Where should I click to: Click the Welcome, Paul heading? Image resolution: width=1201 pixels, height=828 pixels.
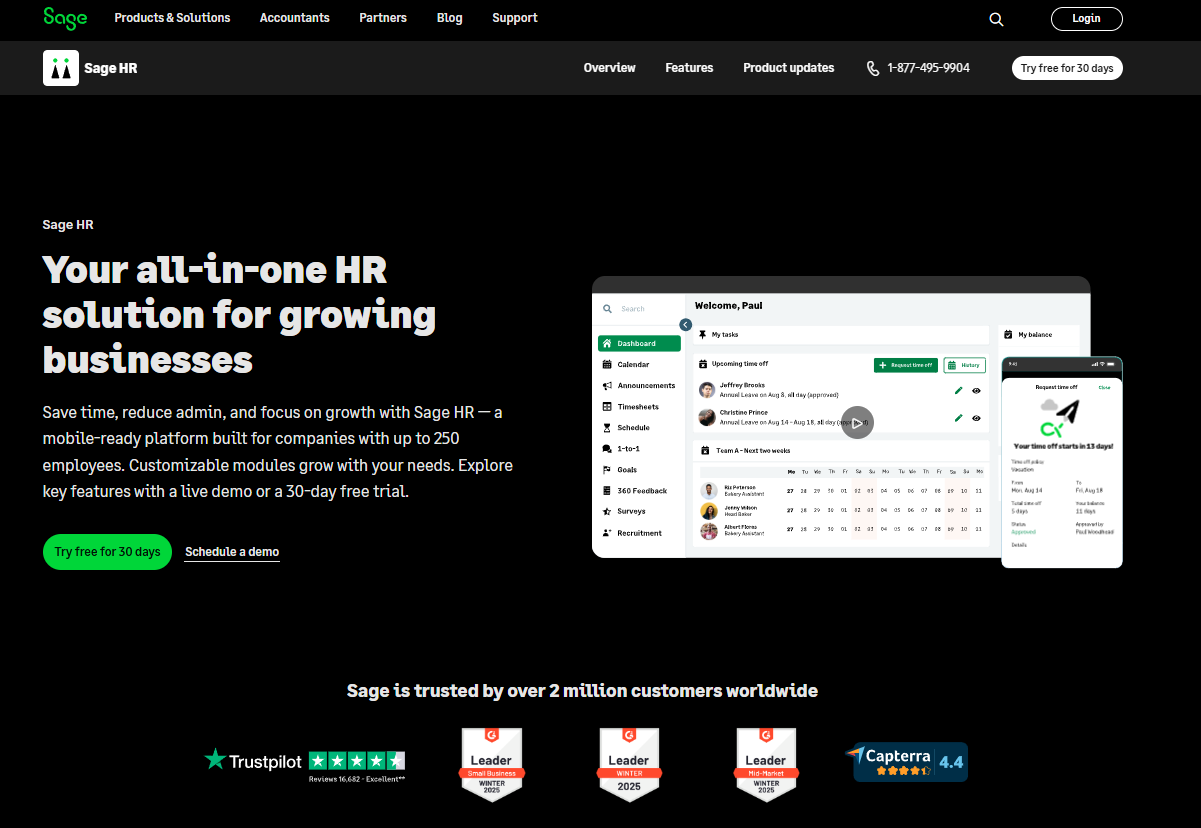click(x=729, y=306)
